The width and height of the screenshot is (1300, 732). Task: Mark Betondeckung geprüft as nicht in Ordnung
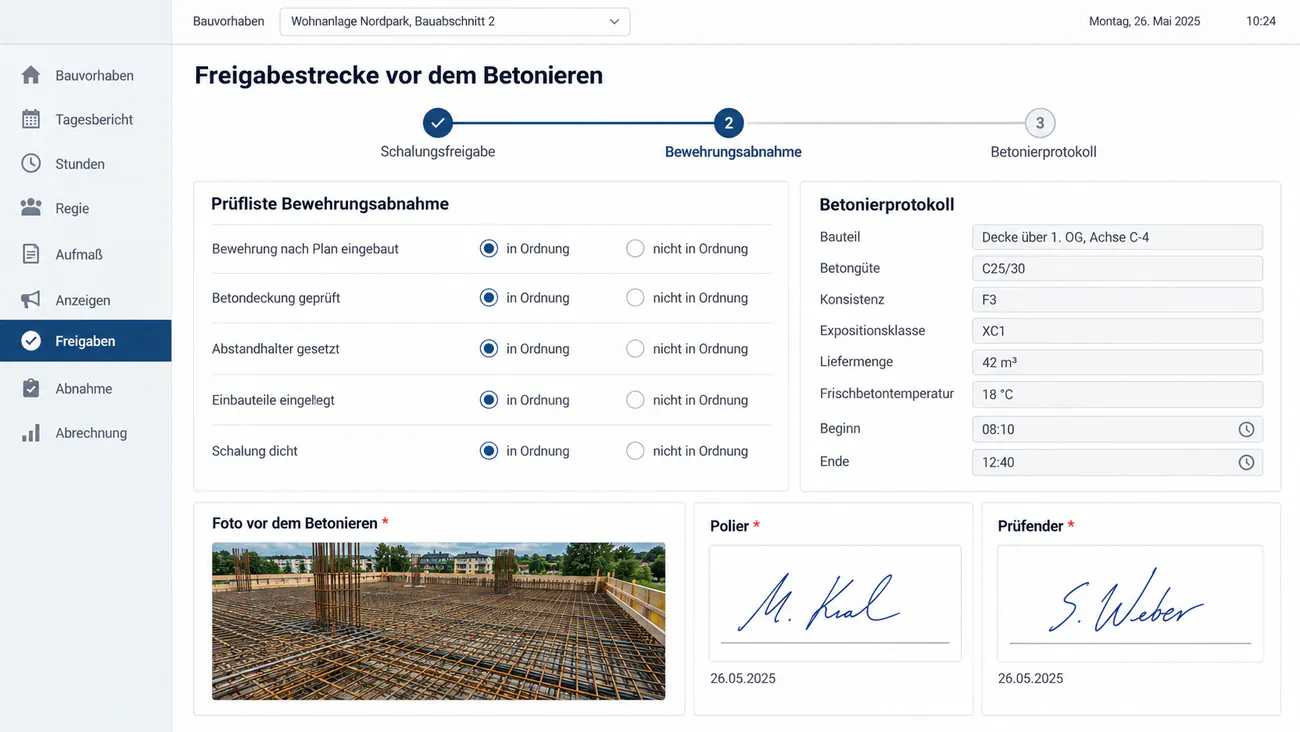(x=635, y=297)
